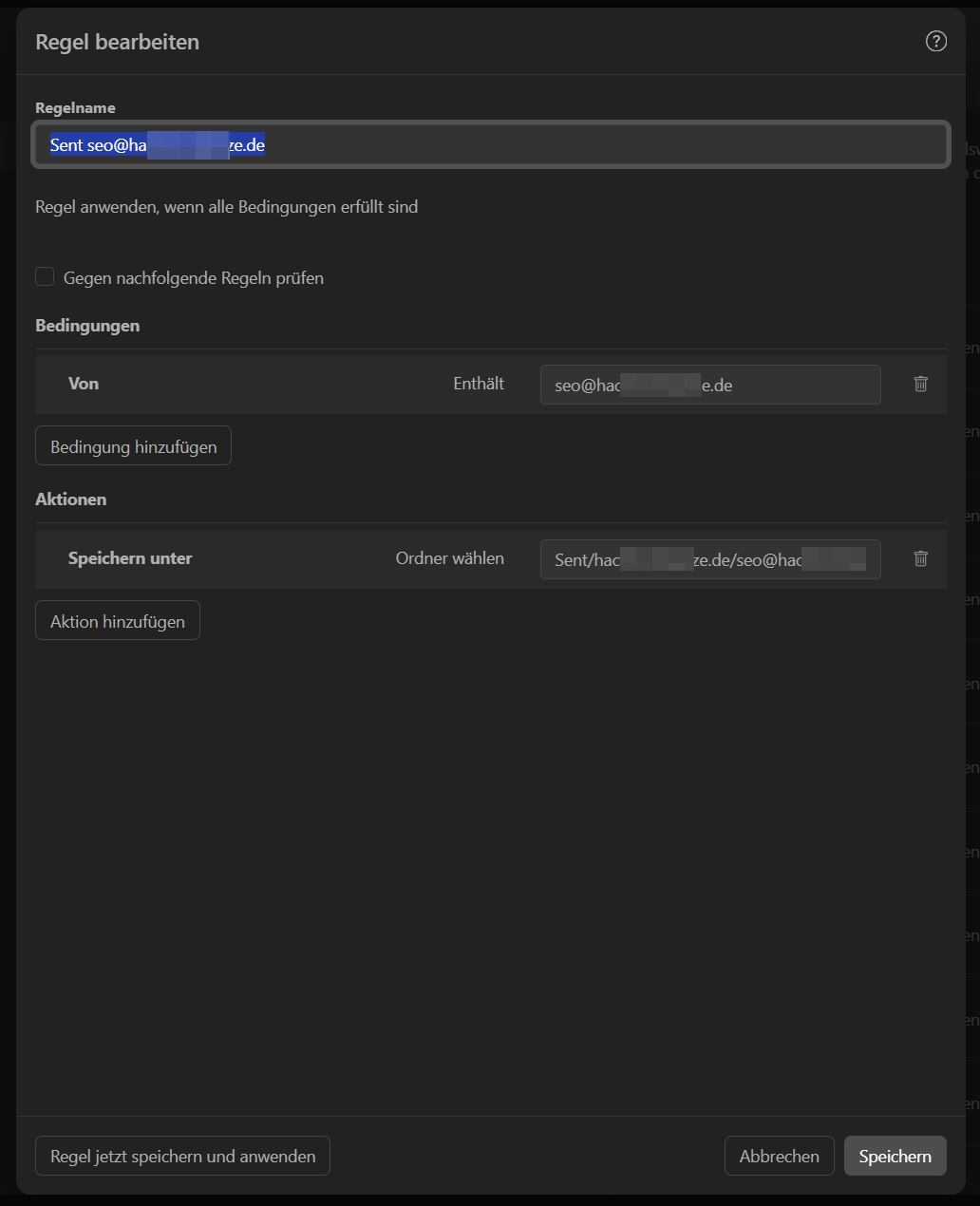
Task: Expand "Regel anwenden, wenn alle Bedingungen" selector
Action: pyautogui.click(x=226, y=207)
